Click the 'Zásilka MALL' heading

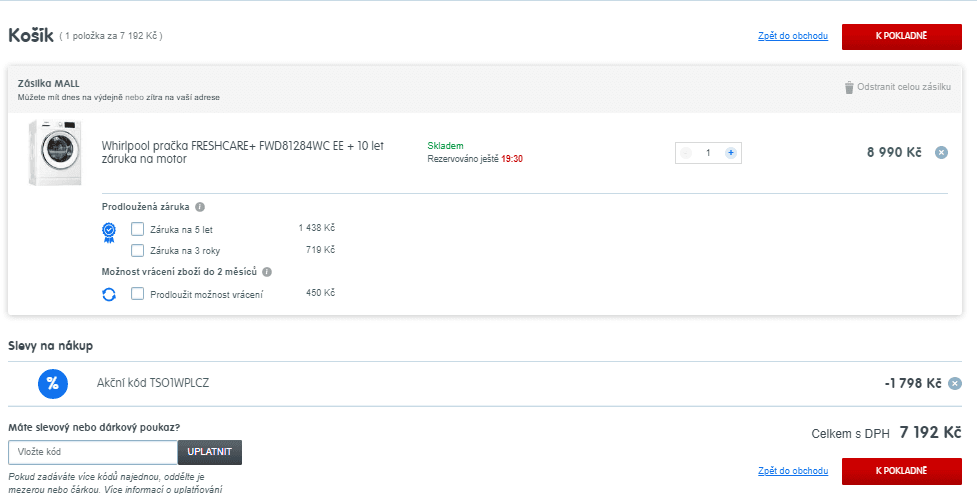[49, 83]
